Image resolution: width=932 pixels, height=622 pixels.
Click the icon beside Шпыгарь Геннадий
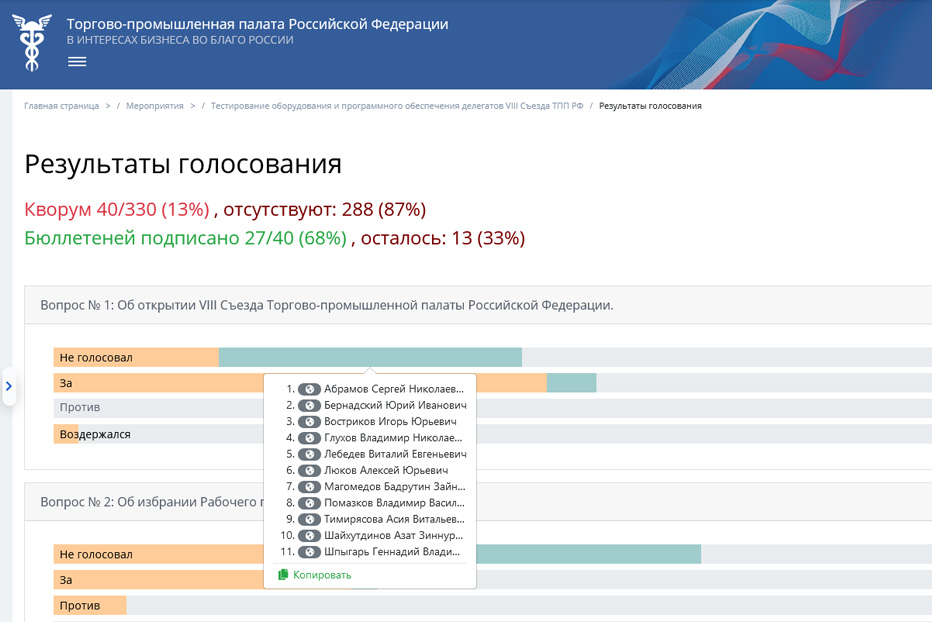pos(309,551)
